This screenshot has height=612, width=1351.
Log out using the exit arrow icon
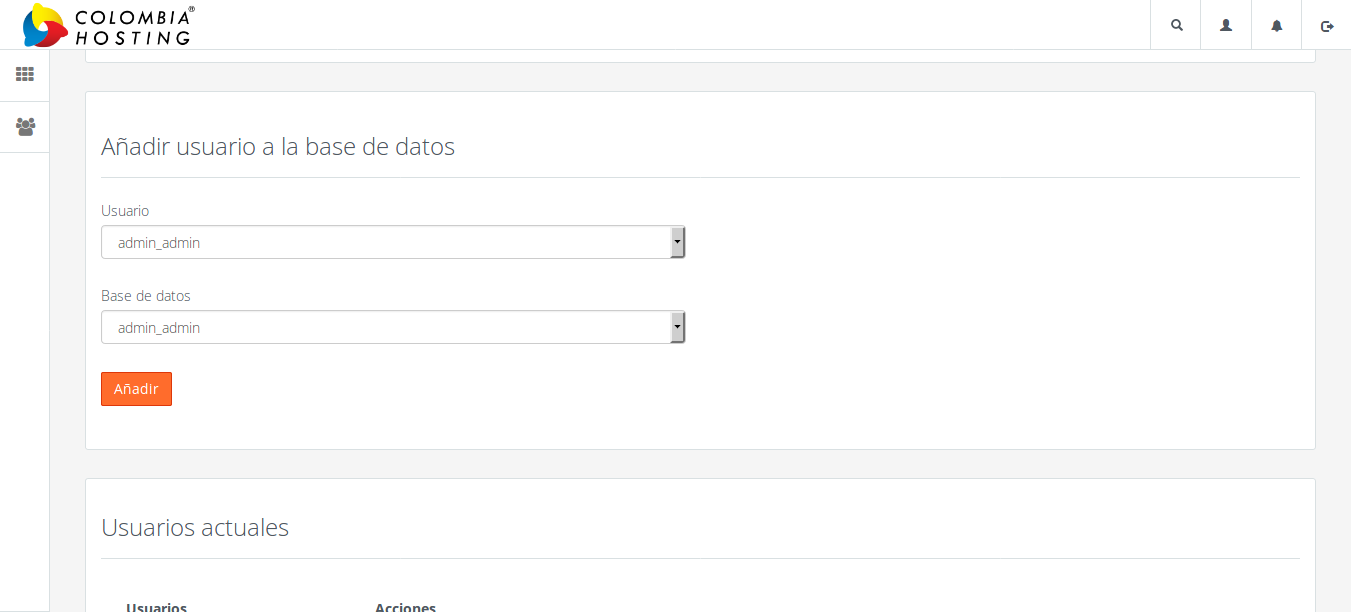pos(1327,26)
